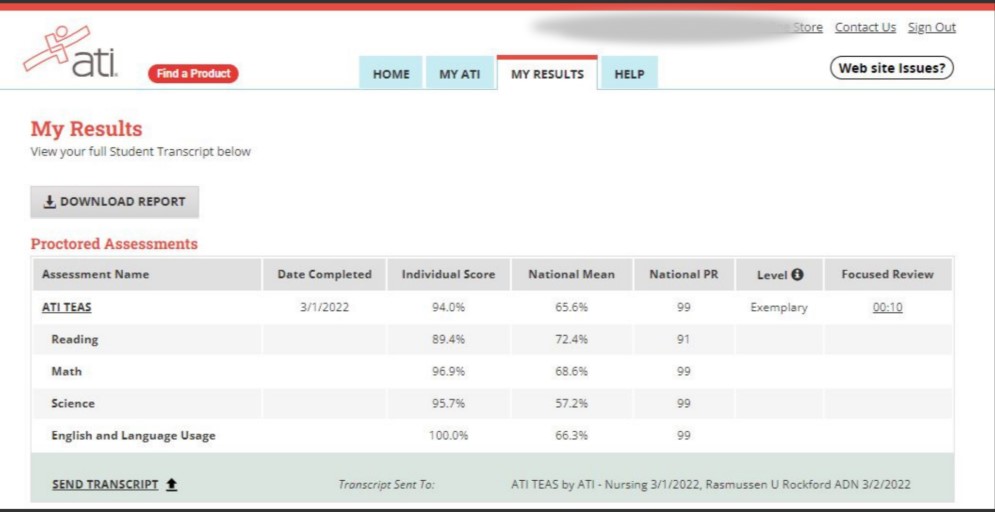Click the Math national mean 68.6%

point(571,372)
